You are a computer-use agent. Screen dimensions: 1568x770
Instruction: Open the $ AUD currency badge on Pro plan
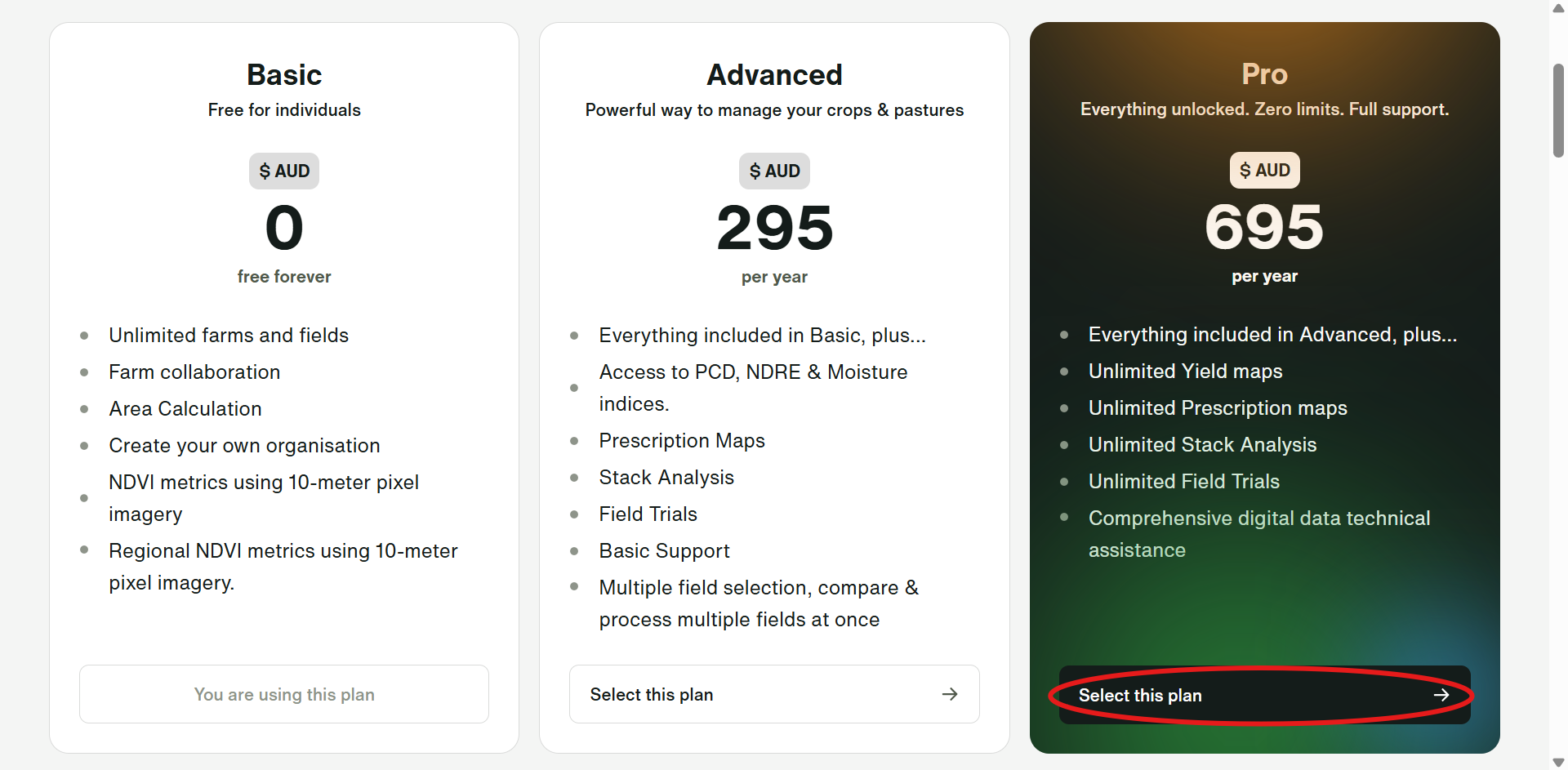[1264, 171]
